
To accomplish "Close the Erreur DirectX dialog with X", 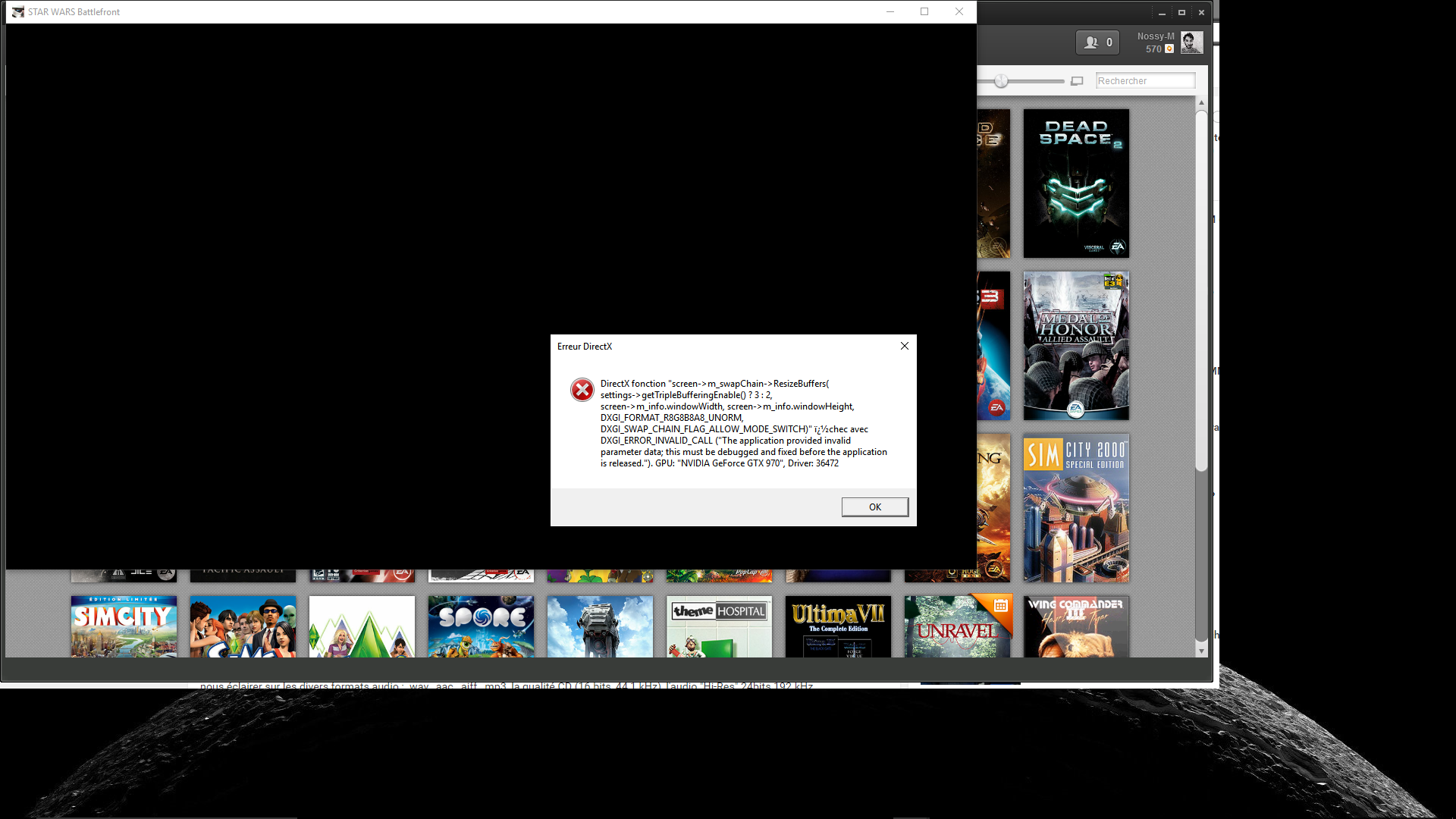I will [904, 346].
